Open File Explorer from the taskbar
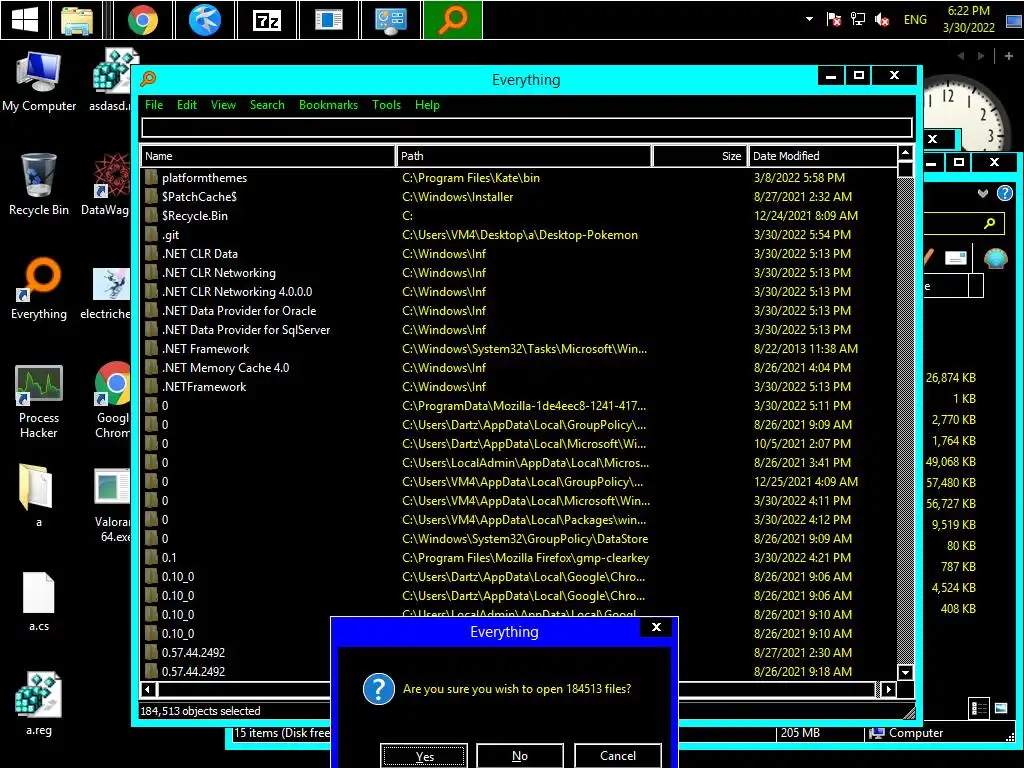The image size is (1024, 768). (x=77, y=20)
